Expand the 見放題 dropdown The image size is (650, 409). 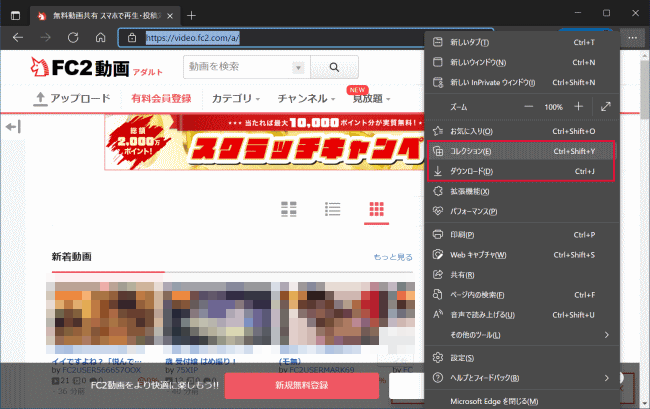[x=371, y=99]
